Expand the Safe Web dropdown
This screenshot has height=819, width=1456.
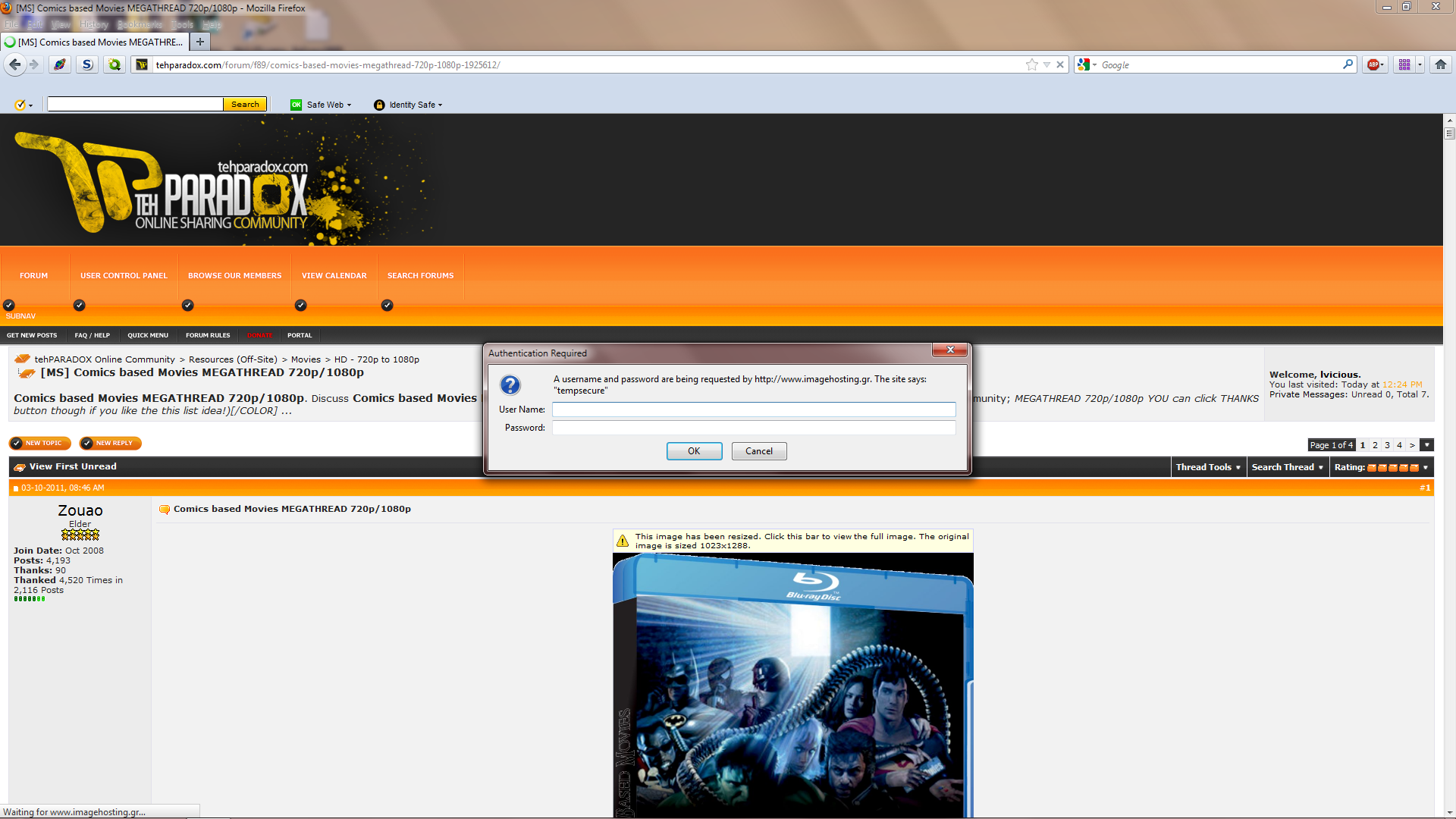329,105
